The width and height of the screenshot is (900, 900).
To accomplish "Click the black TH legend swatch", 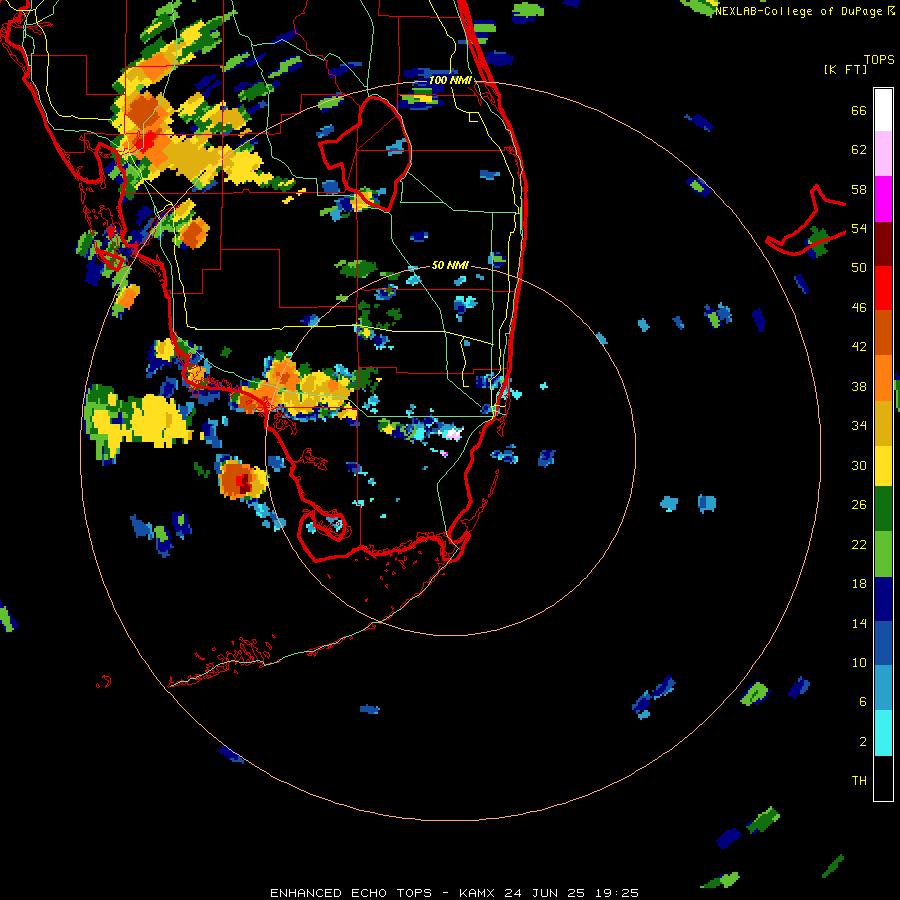I will click(x=883, y=778).
